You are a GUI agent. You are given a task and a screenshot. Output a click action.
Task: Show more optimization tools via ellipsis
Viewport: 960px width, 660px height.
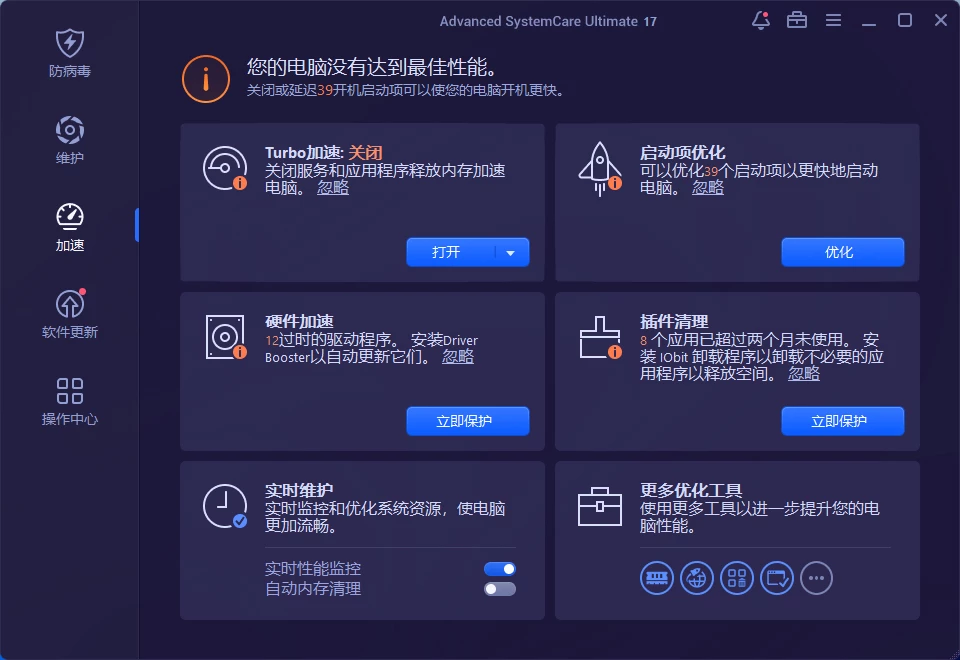pos(817,577)
